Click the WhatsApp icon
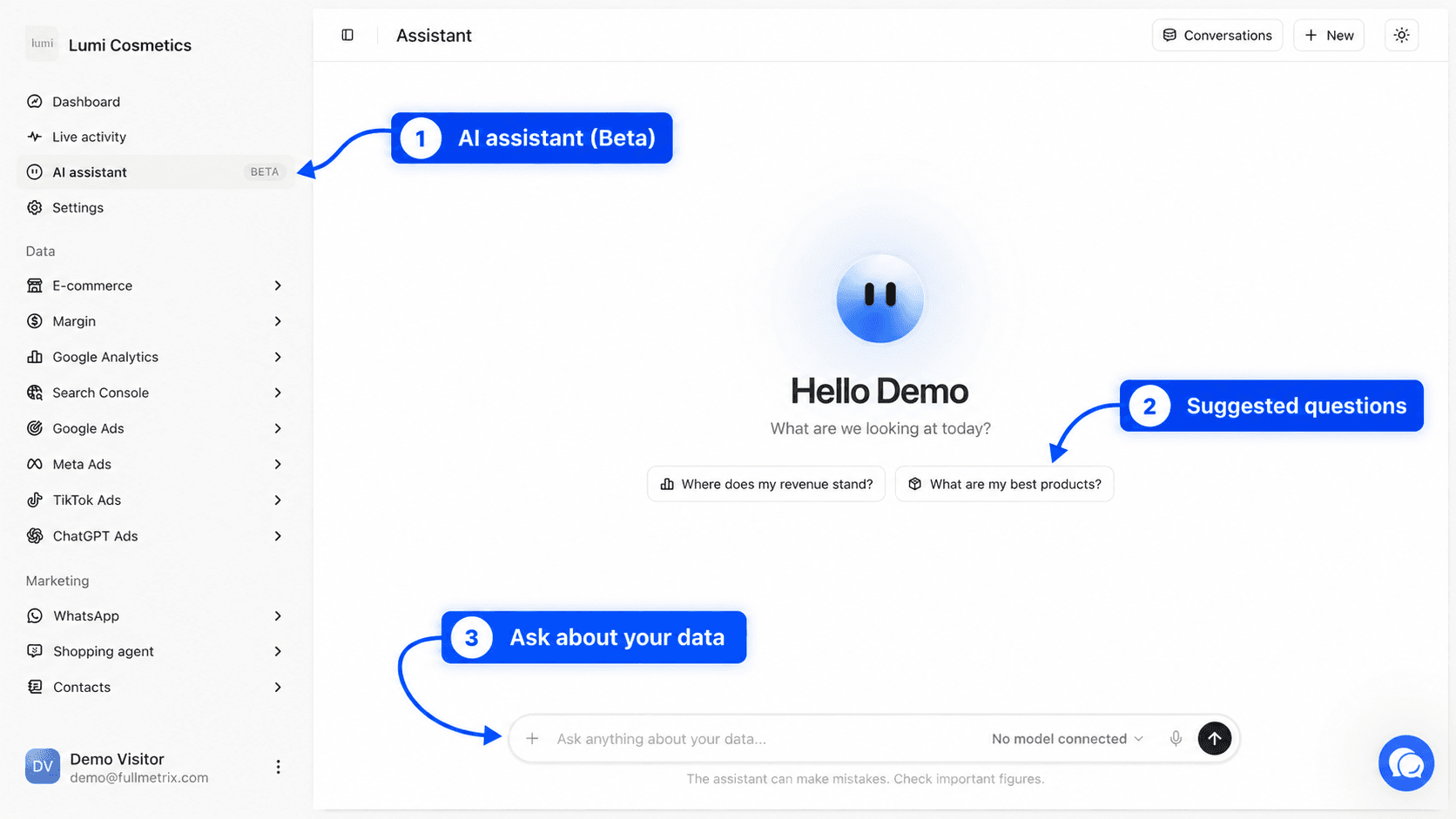1456x819 pixels. (35, 615)
